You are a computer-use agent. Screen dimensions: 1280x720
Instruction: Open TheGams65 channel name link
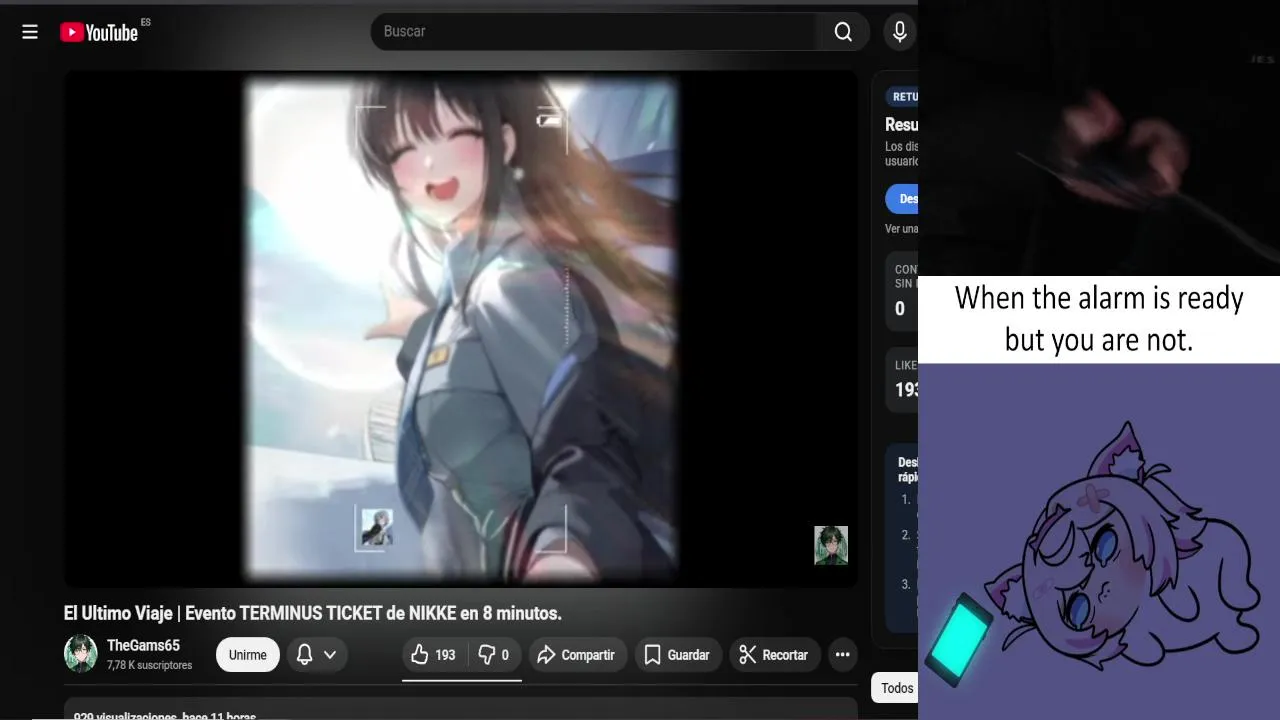point(143,646)
